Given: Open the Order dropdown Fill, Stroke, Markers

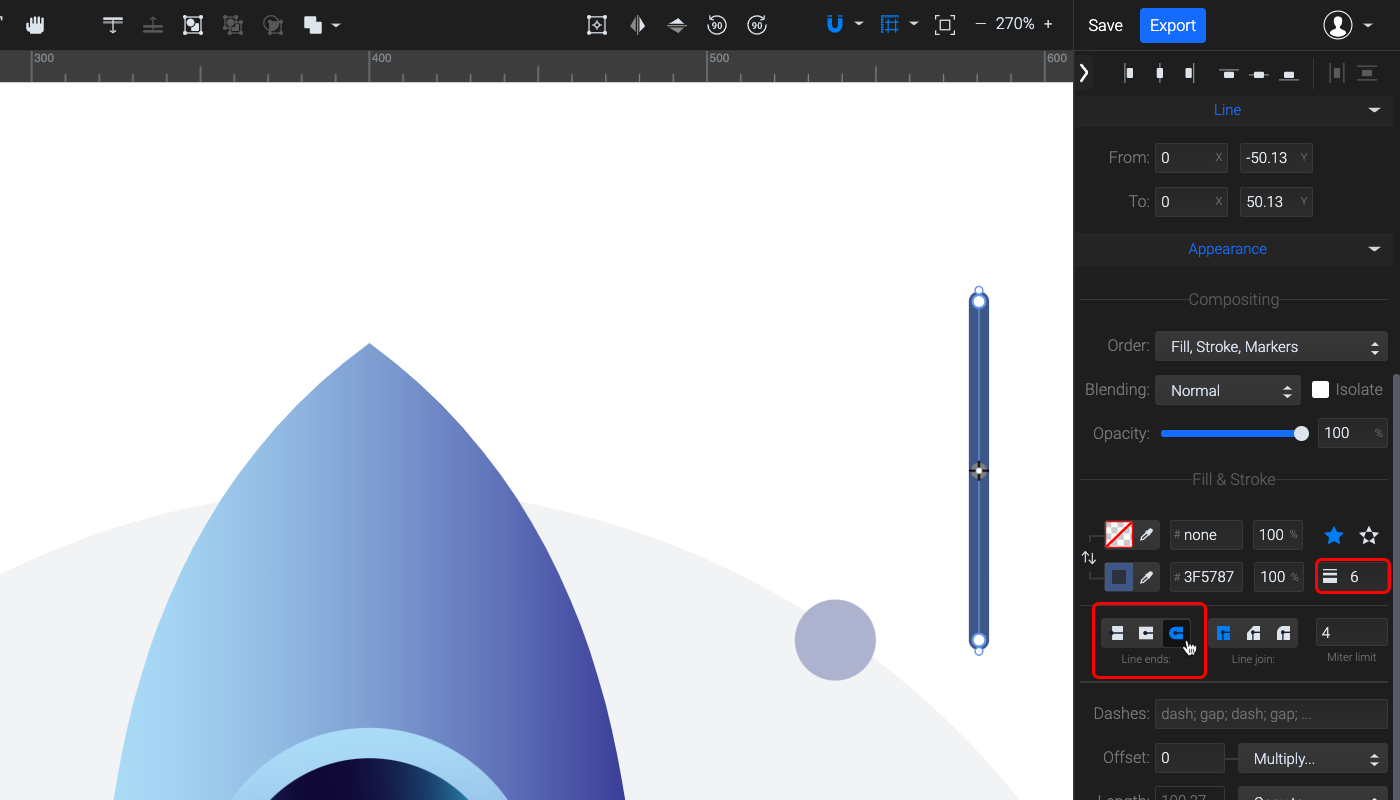Looking at the screenshot, I should pyautogui.click(x=1271, y=346).
